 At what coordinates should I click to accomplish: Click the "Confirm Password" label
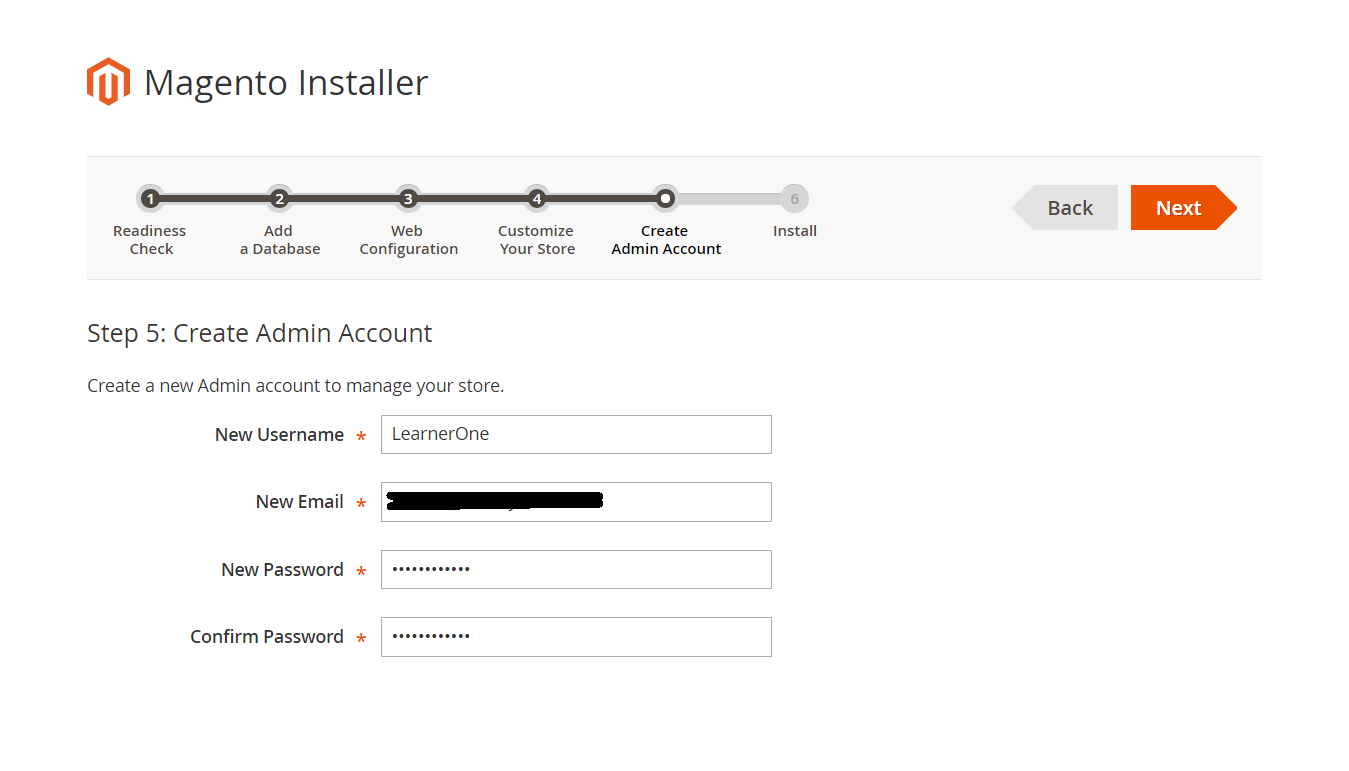pos(267,637)
